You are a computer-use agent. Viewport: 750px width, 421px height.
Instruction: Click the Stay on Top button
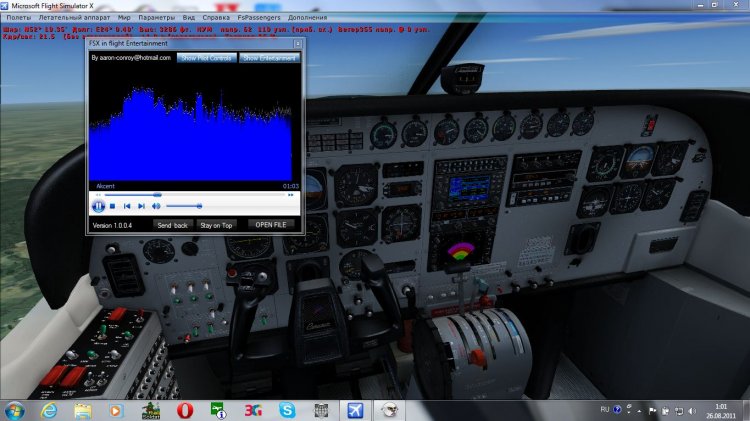pos(216,225)
